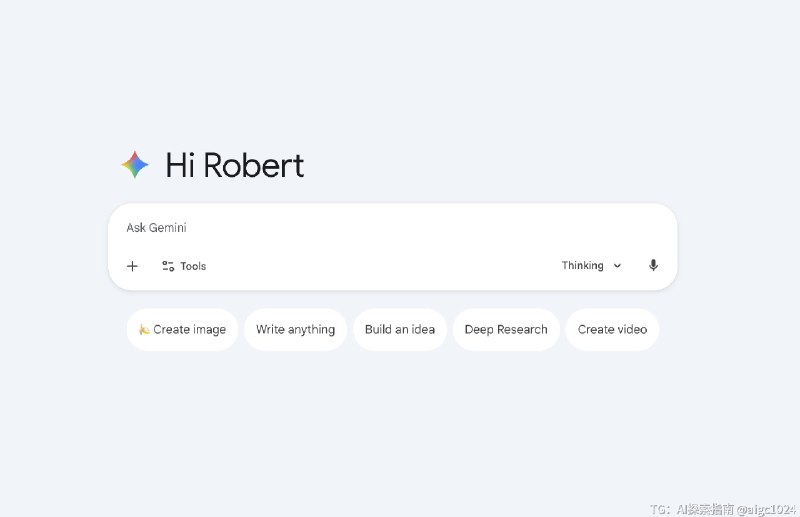The height and width of the screenshot is (517, 800).
Task: Start Deep Research from the suggestion chip
Action: pos(506,329)
